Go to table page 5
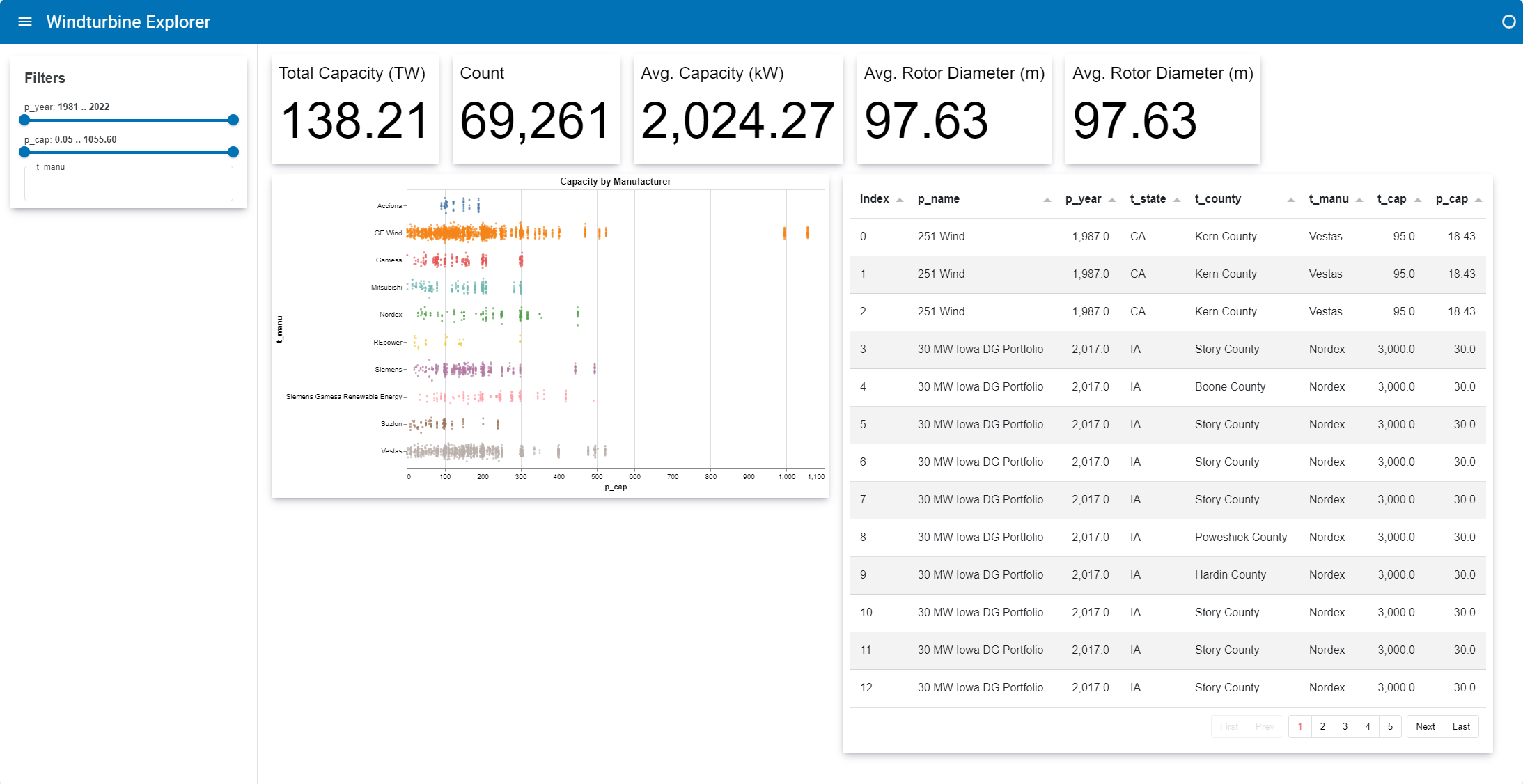The width and height of the screenshot is (1523, 784). click(x=1390, y=726)
